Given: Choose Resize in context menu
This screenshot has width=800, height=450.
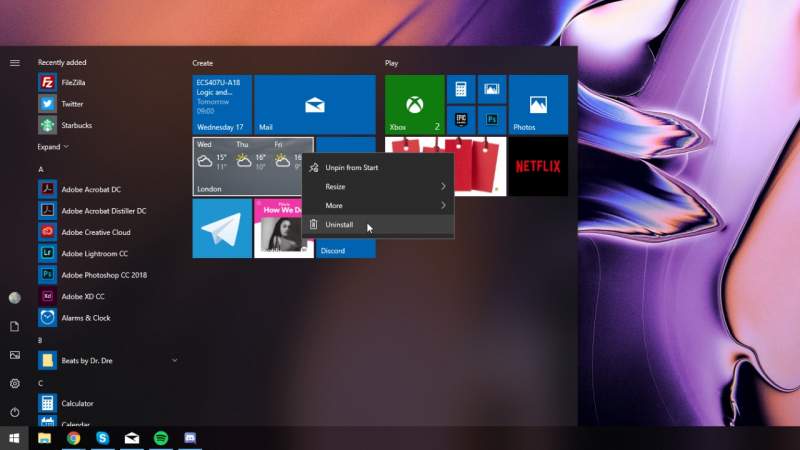Looking at the screenshot, I should point(378,187).
